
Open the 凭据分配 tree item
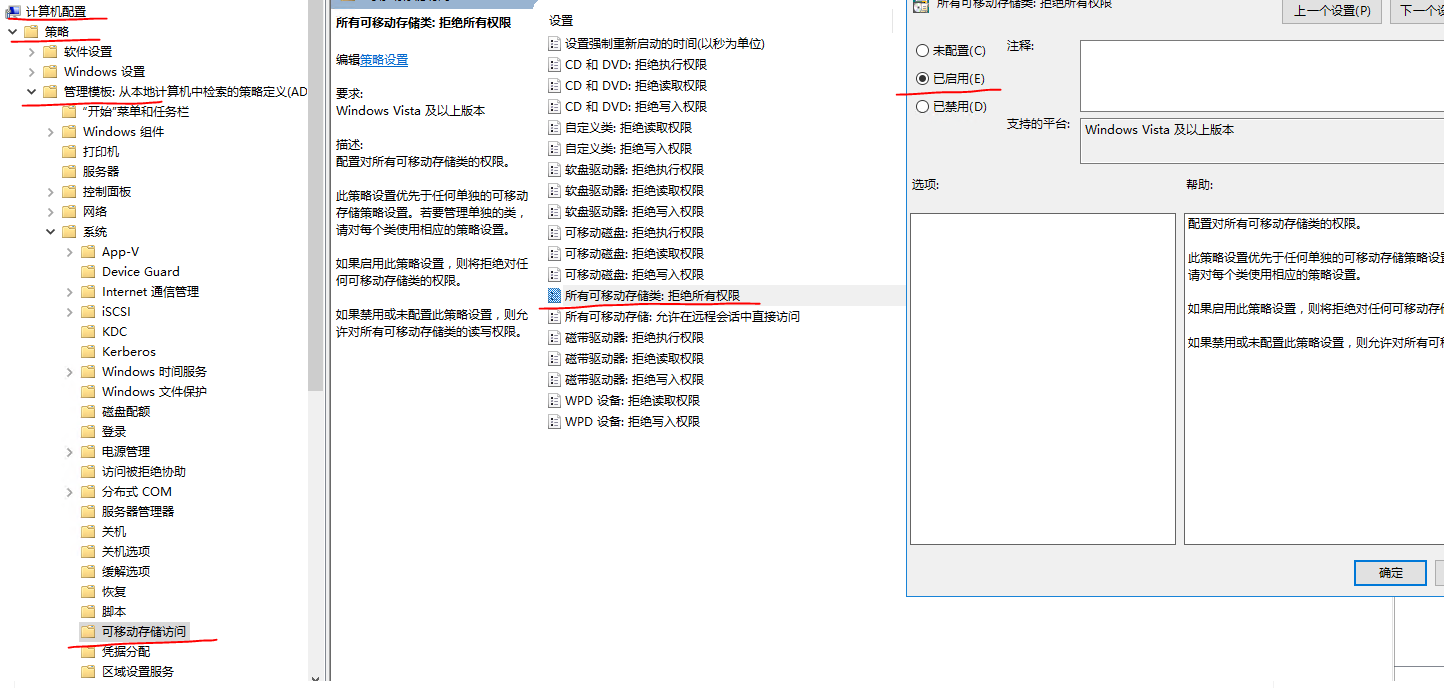point(126,651)
